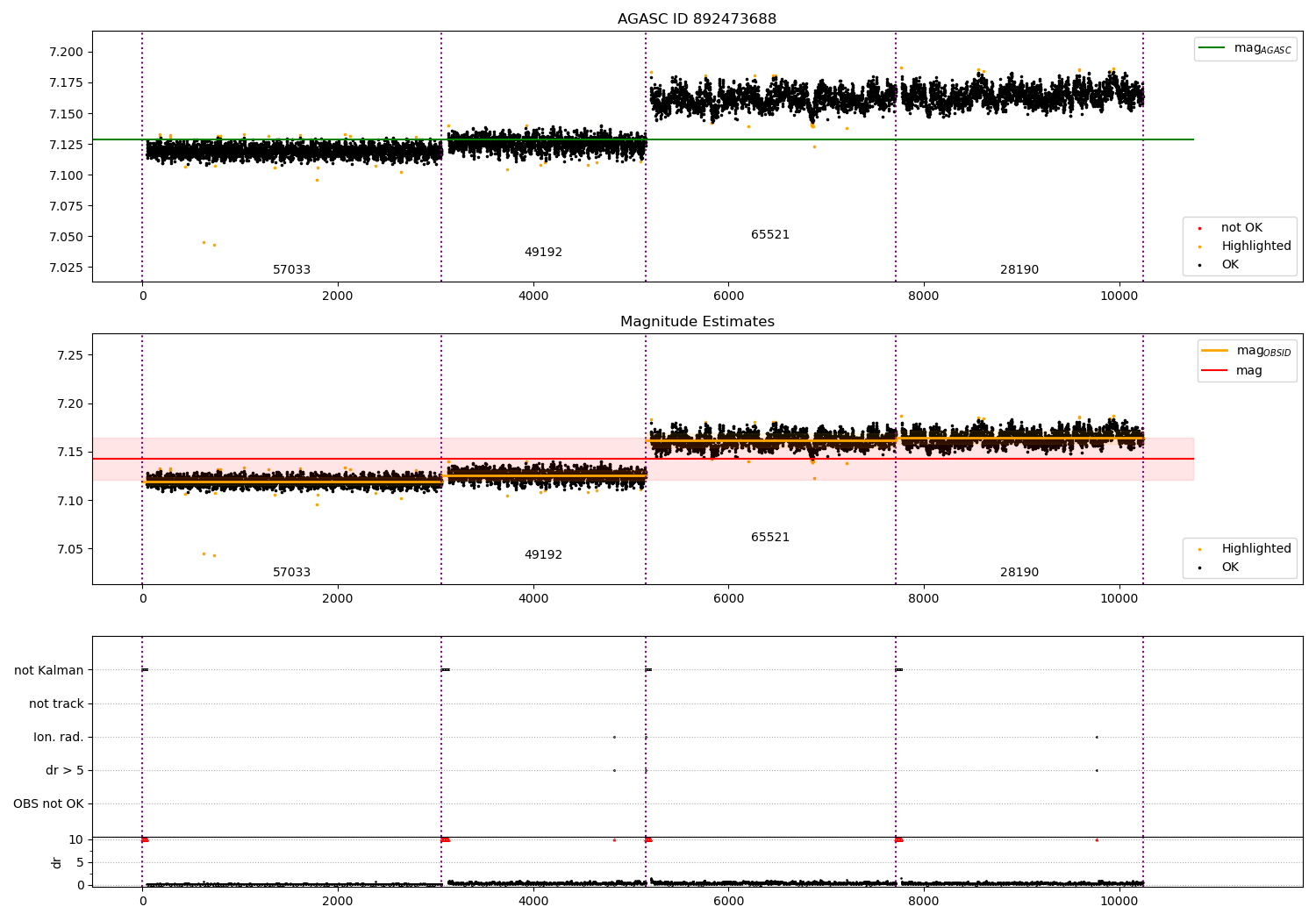Click the 7.20 y-axis tick label
1316x921 pixels.
click(69, 404)
